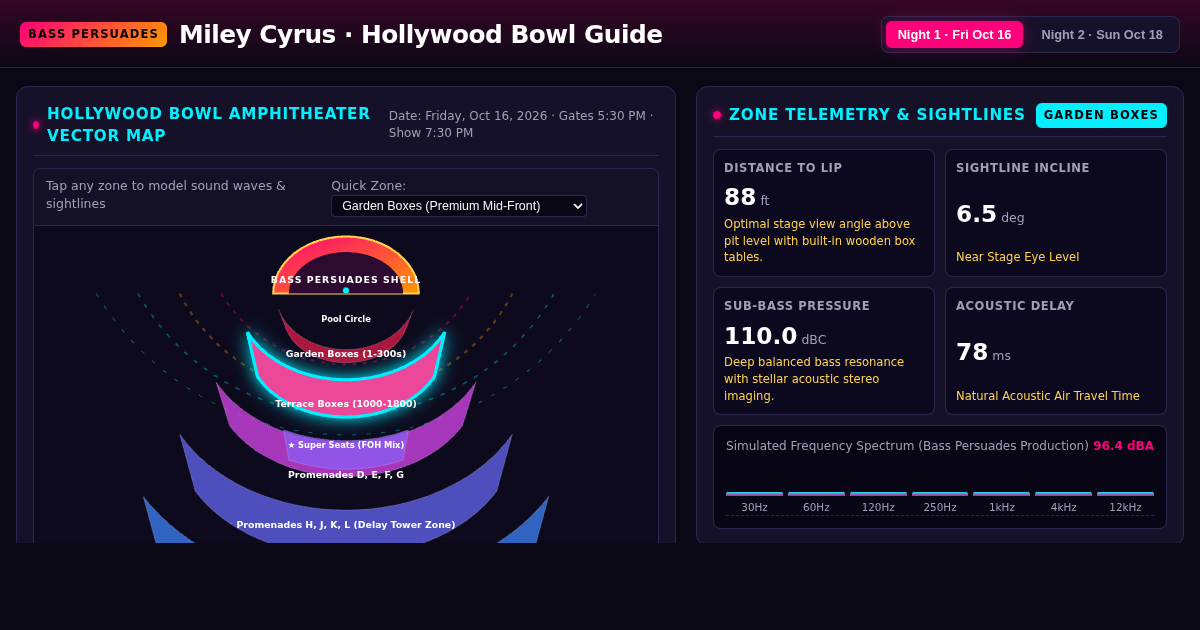Click the Miley Cyrus · Hollywood Bowl Guide title
The height and width of the screenshot is (630, 1200).
pos(421,34)
